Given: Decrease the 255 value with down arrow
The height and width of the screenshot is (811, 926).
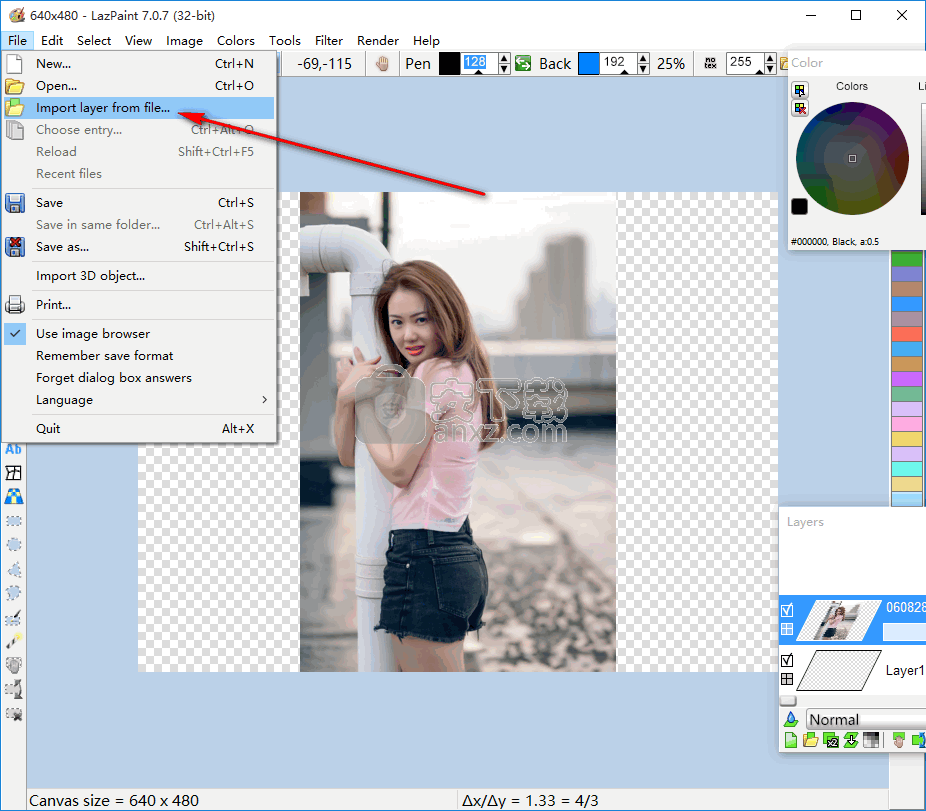Looking at the screenshot, I should click(770, 69).
